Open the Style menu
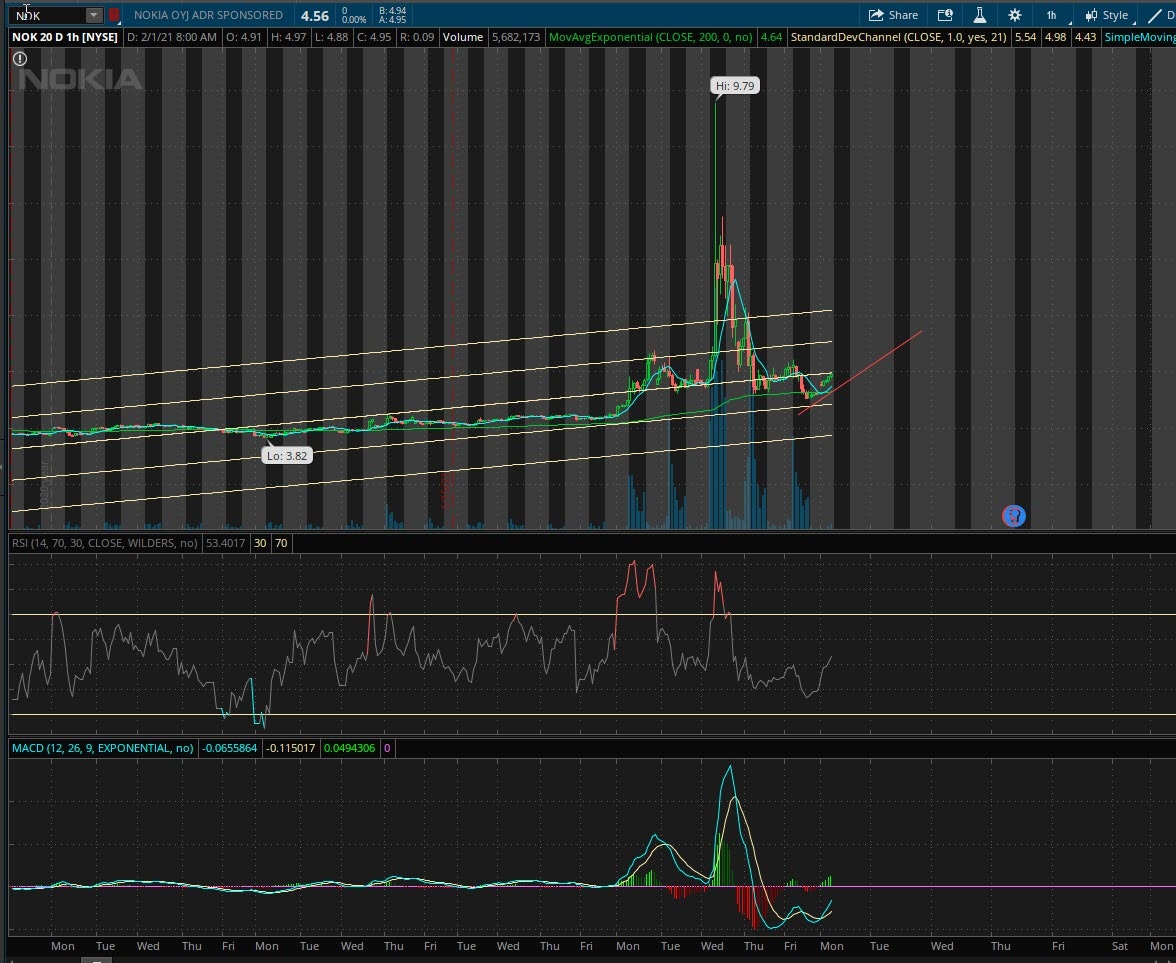This screenshot has width=1176, height=963. pos(1107,15)
